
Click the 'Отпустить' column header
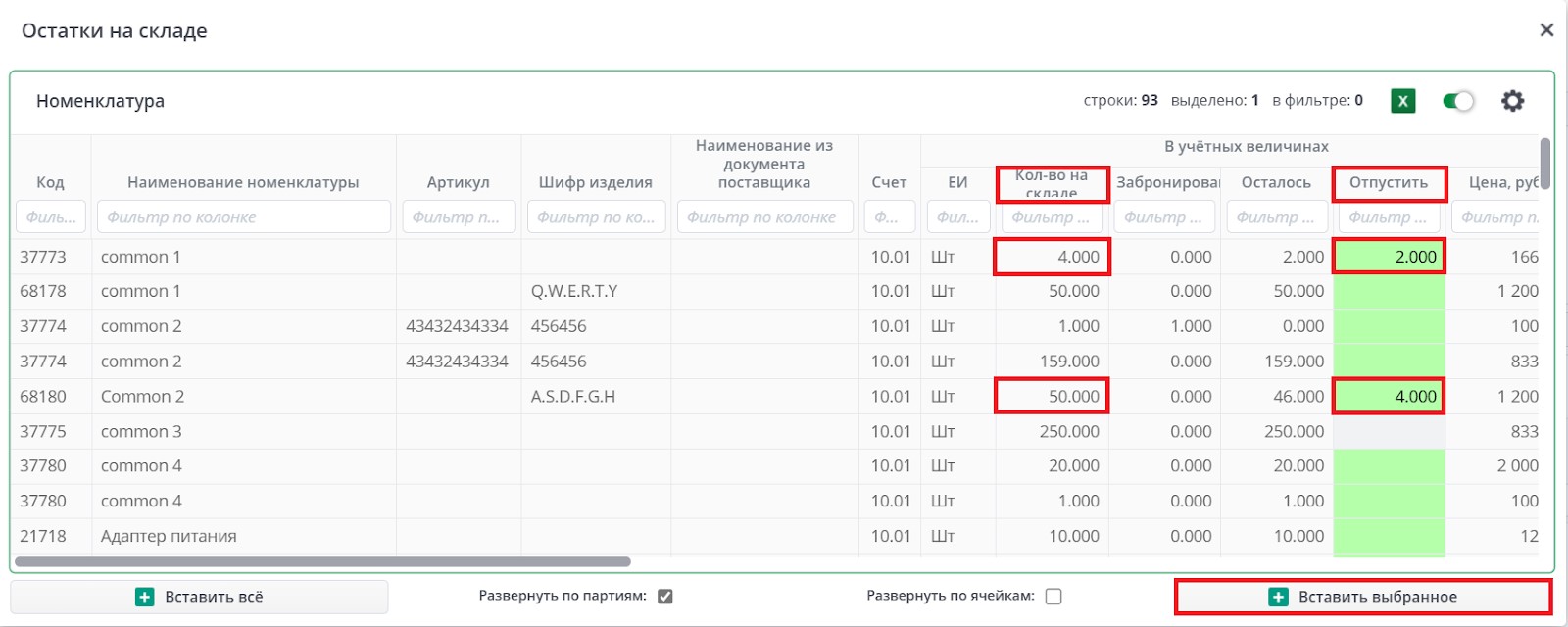point(1389,182)
